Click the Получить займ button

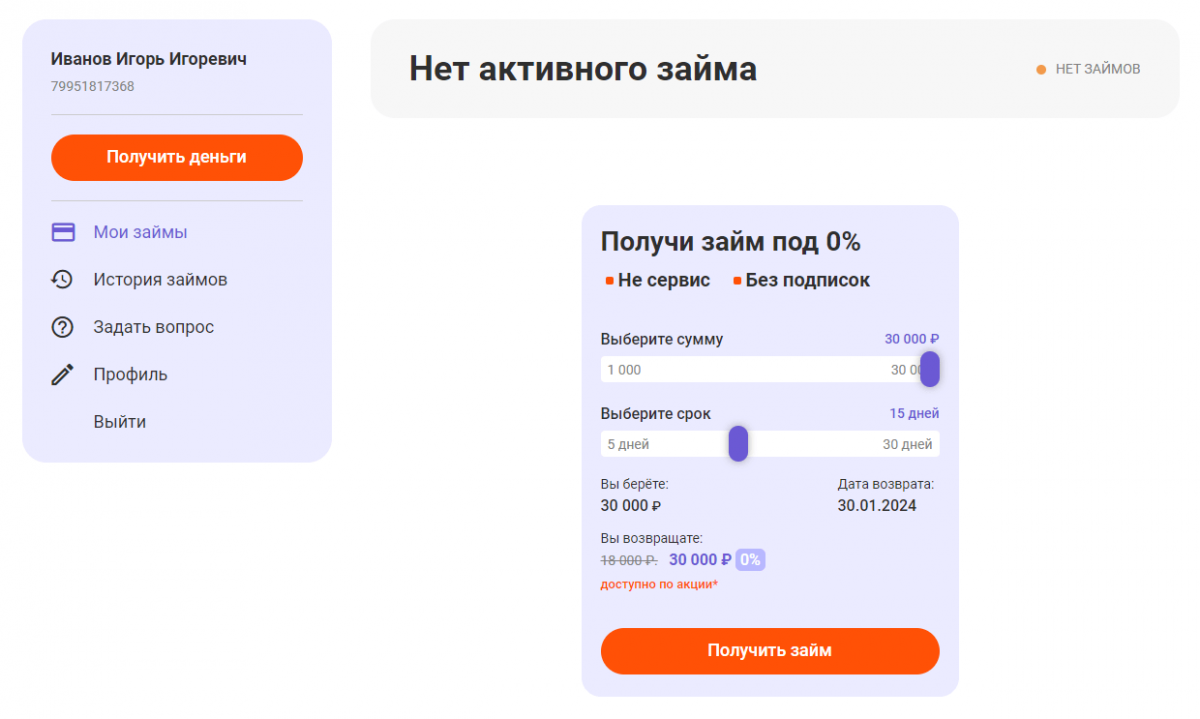click(770, 651)
